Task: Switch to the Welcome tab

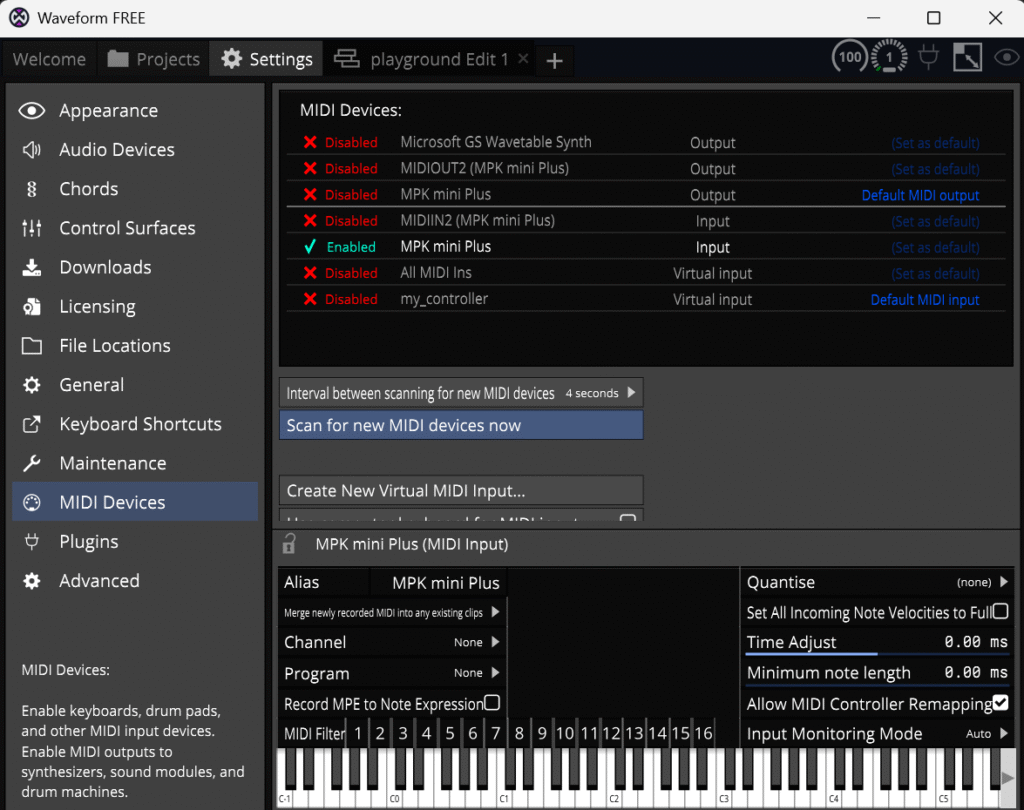Action: coord(49,59)
